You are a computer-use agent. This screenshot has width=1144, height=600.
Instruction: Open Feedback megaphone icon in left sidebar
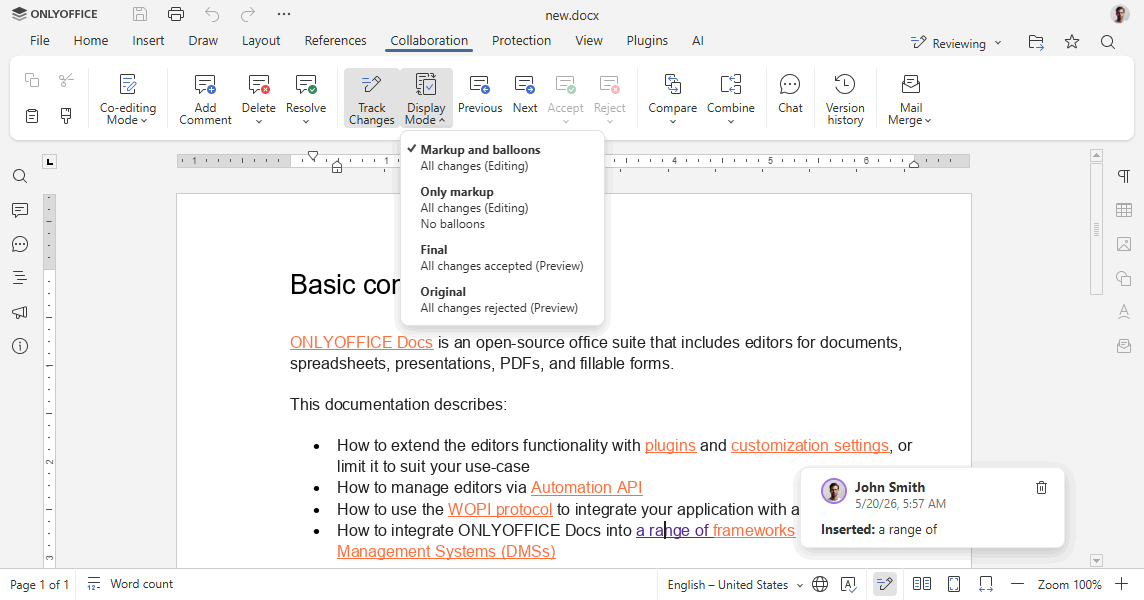tap(20, 312)
